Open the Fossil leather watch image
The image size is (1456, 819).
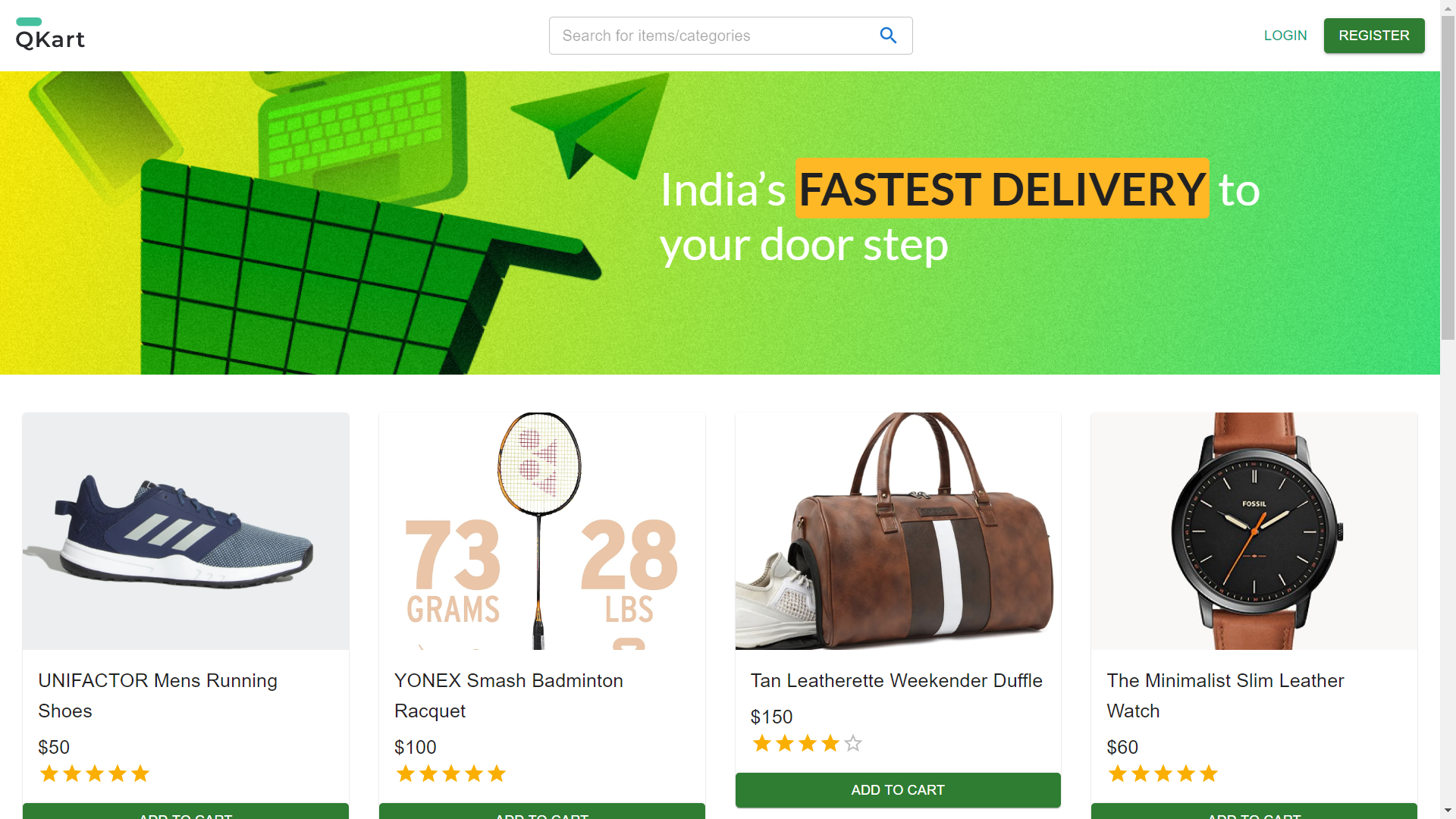pyautogui.click(x=1254, y=531)
